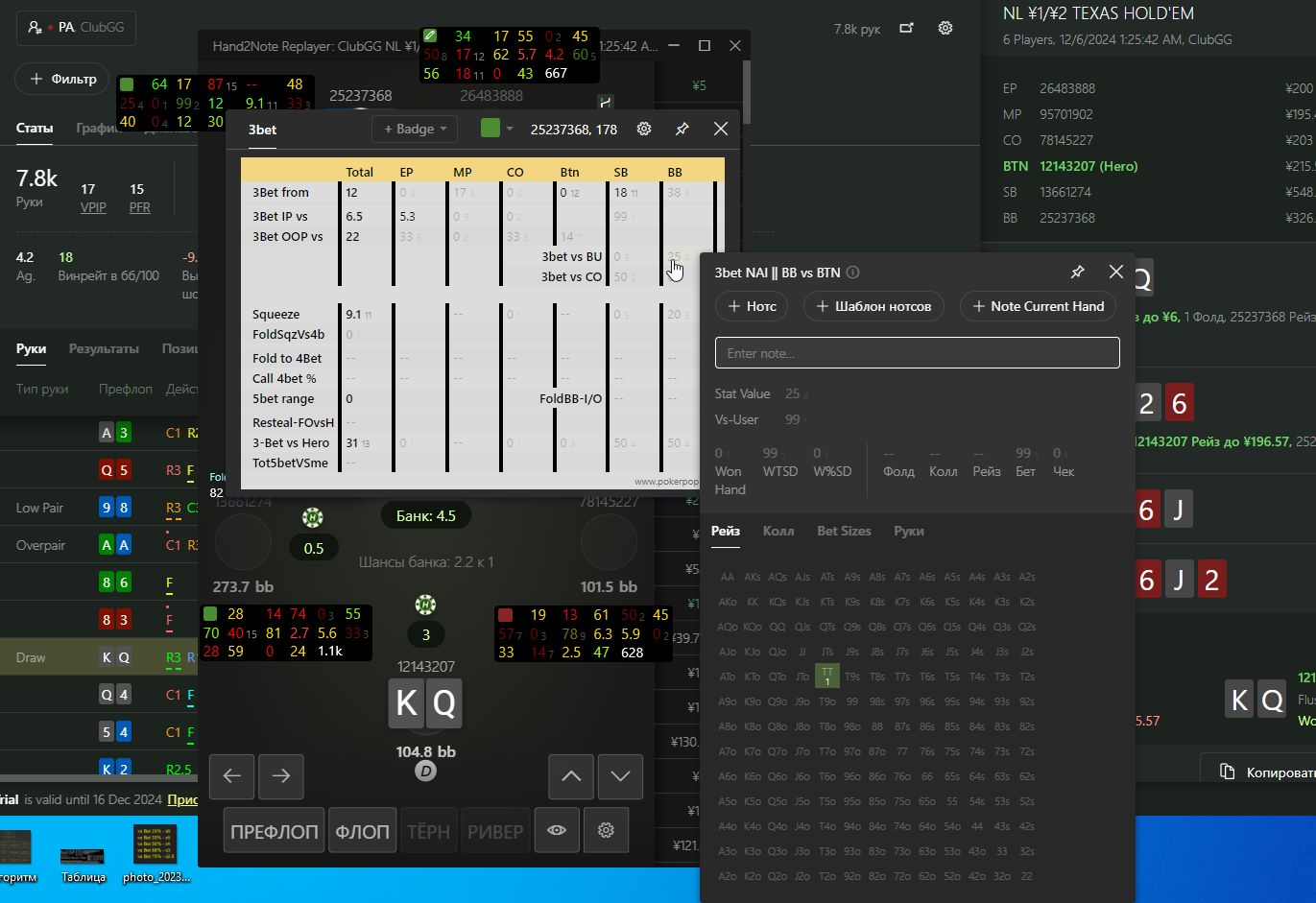Viewport: 1316px width, 903px height.
Task: Select the Bet Sizes tab
Action: 844,531
